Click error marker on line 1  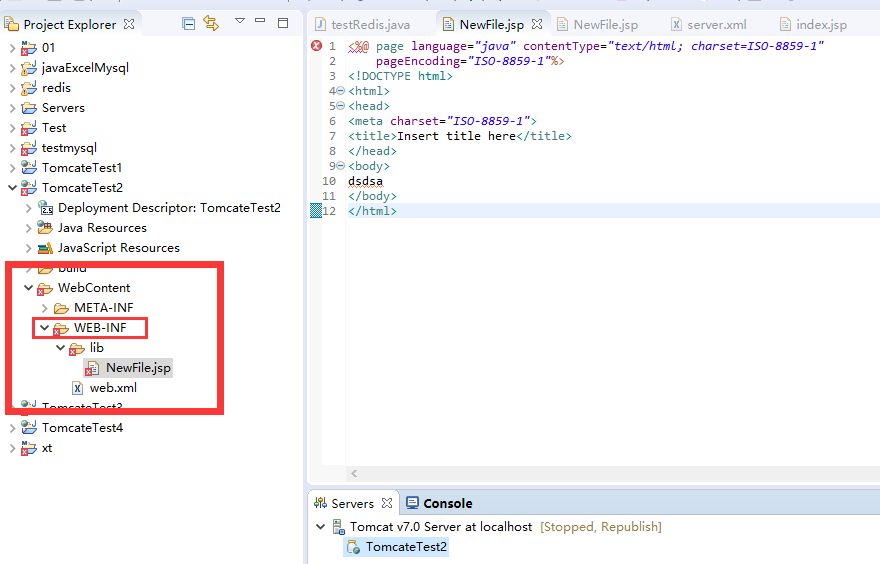pos(317,46)
